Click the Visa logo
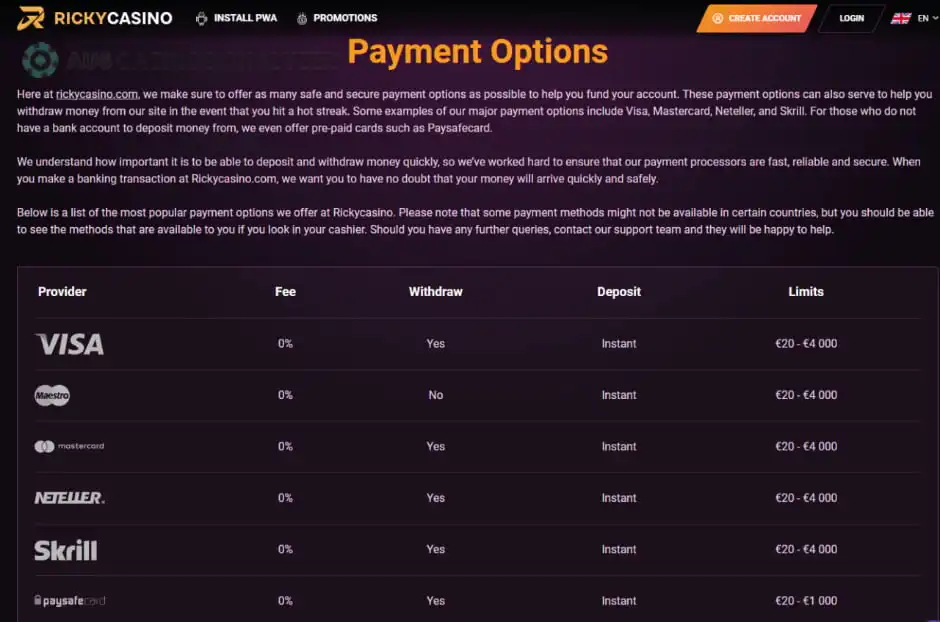The height and width of the screenshot is (622, 940). point(69,344)
